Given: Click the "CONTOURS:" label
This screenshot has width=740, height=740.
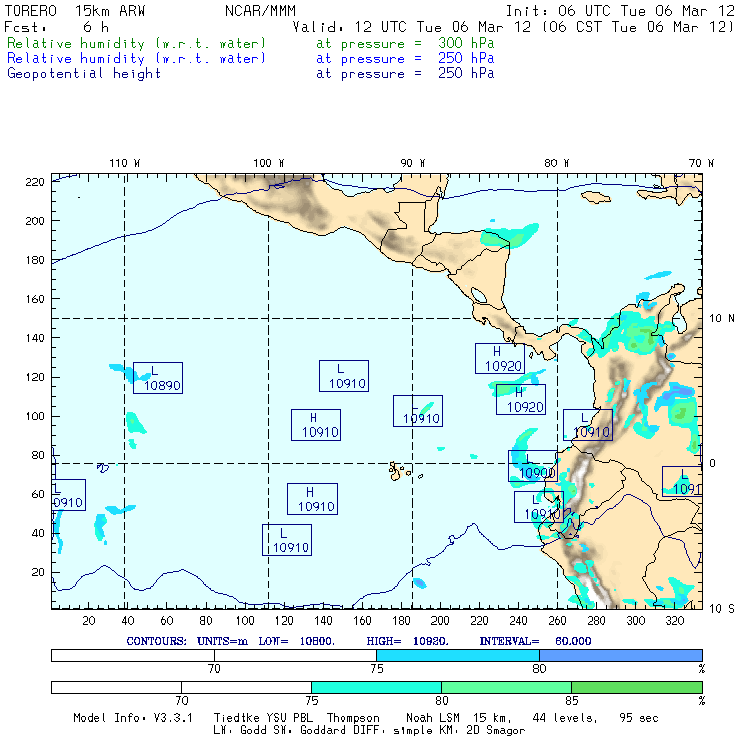Looking at the screenshot, I should [156, 641].
